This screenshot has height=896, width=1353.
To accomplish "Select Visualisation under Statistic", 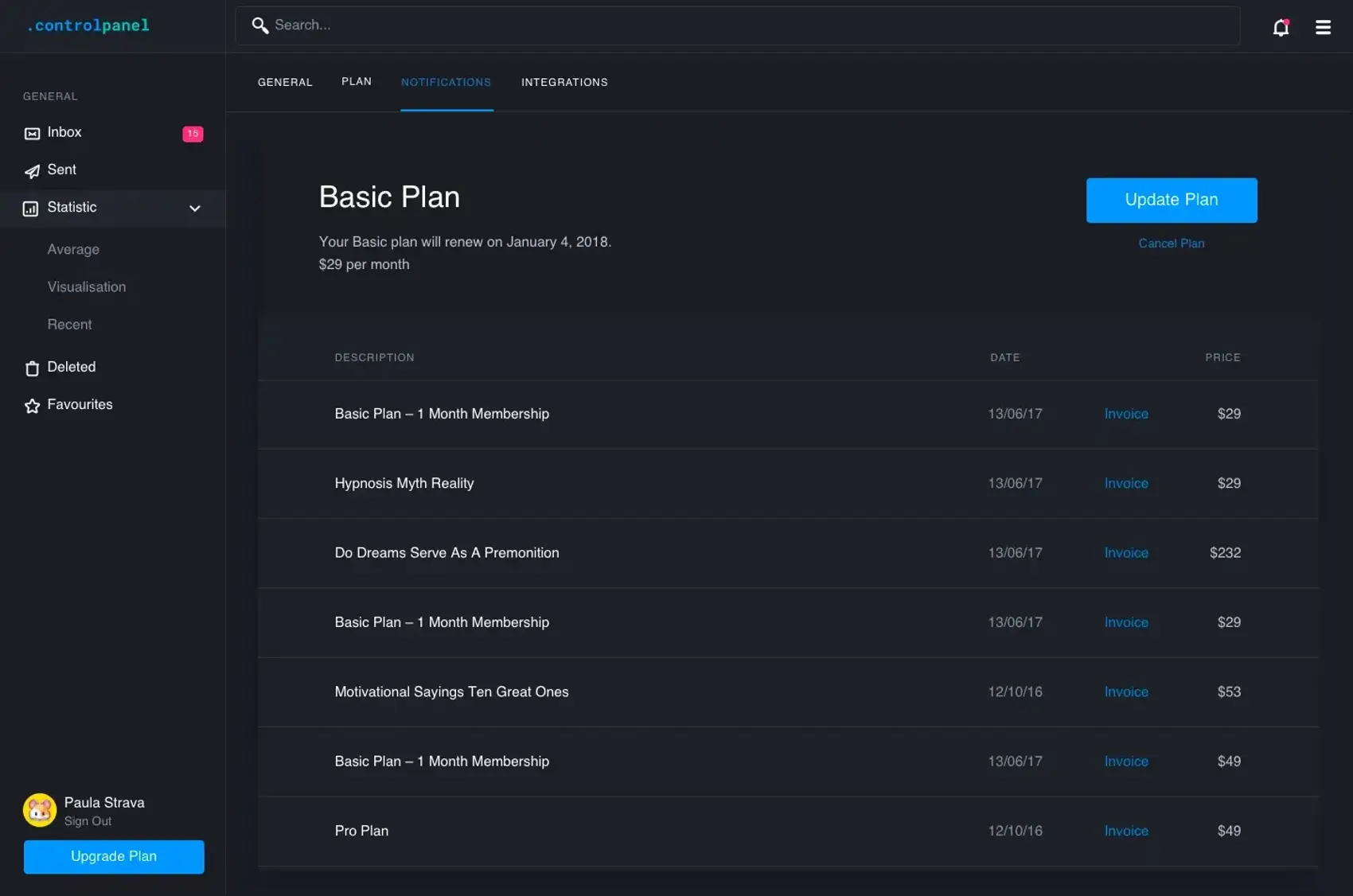I will point(87,287).
